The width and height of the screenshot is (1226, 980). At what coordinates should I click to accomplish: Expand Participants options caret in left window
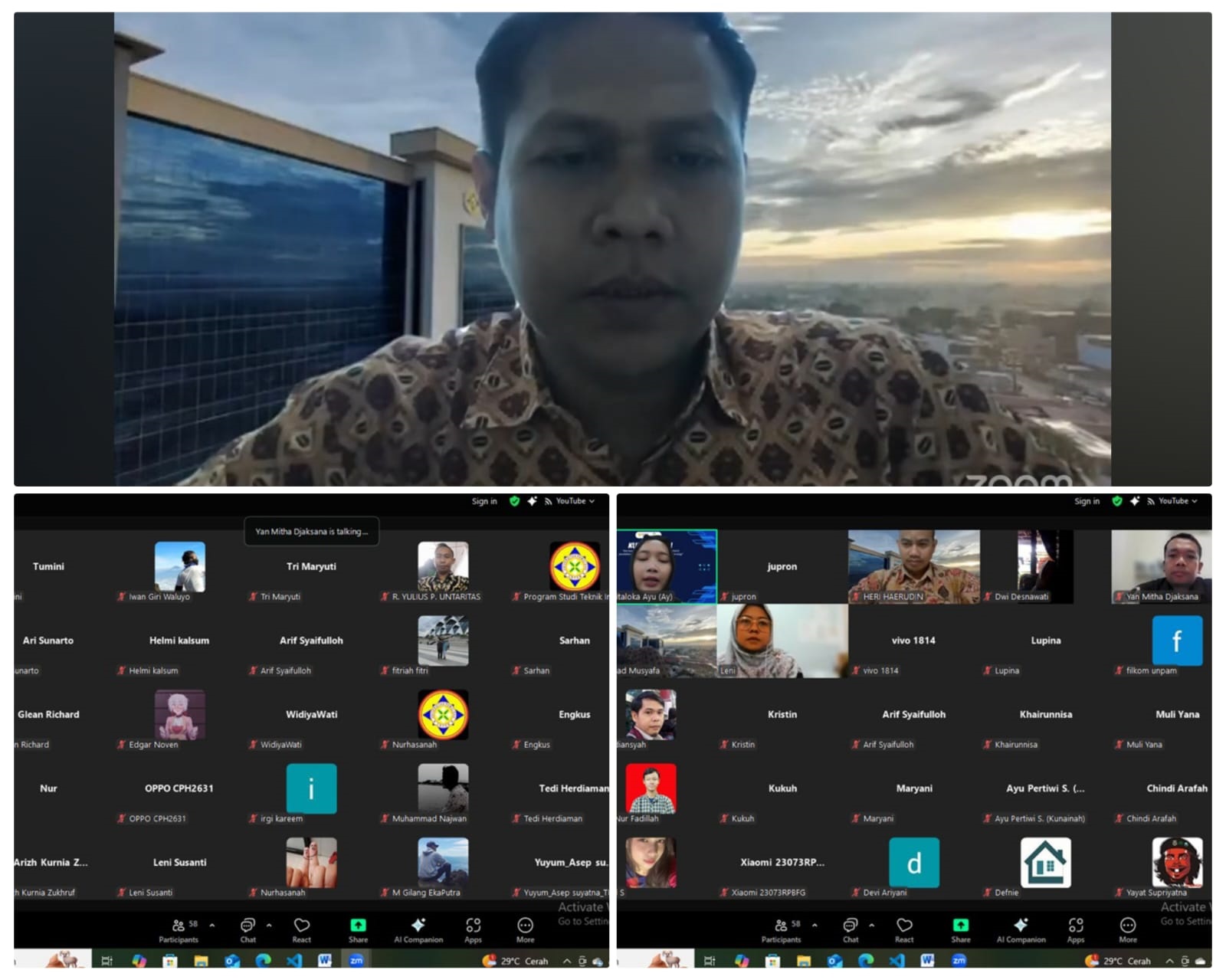tap(212, 925)
